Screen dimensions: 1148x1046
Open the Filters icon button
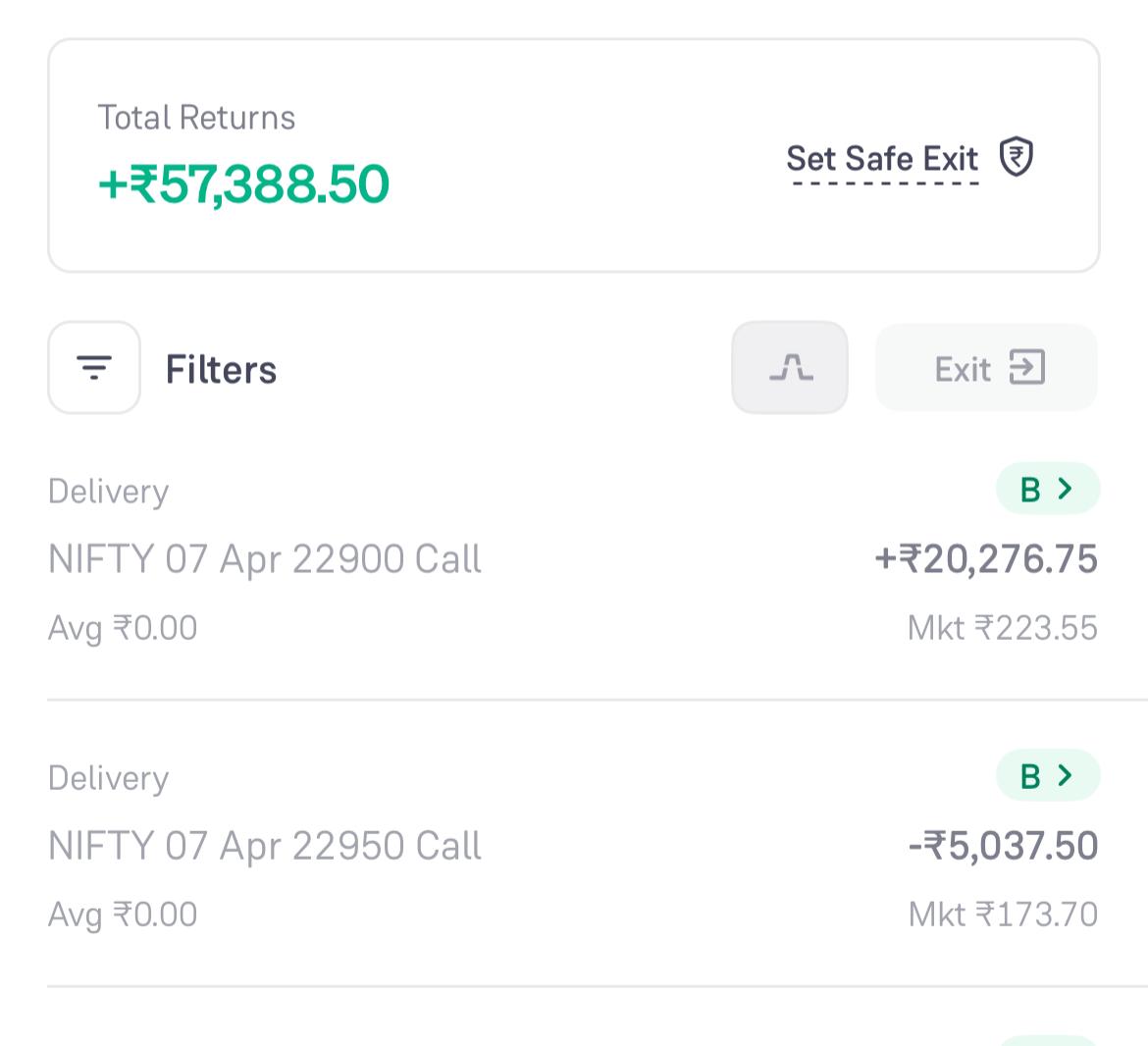[94, 368]
